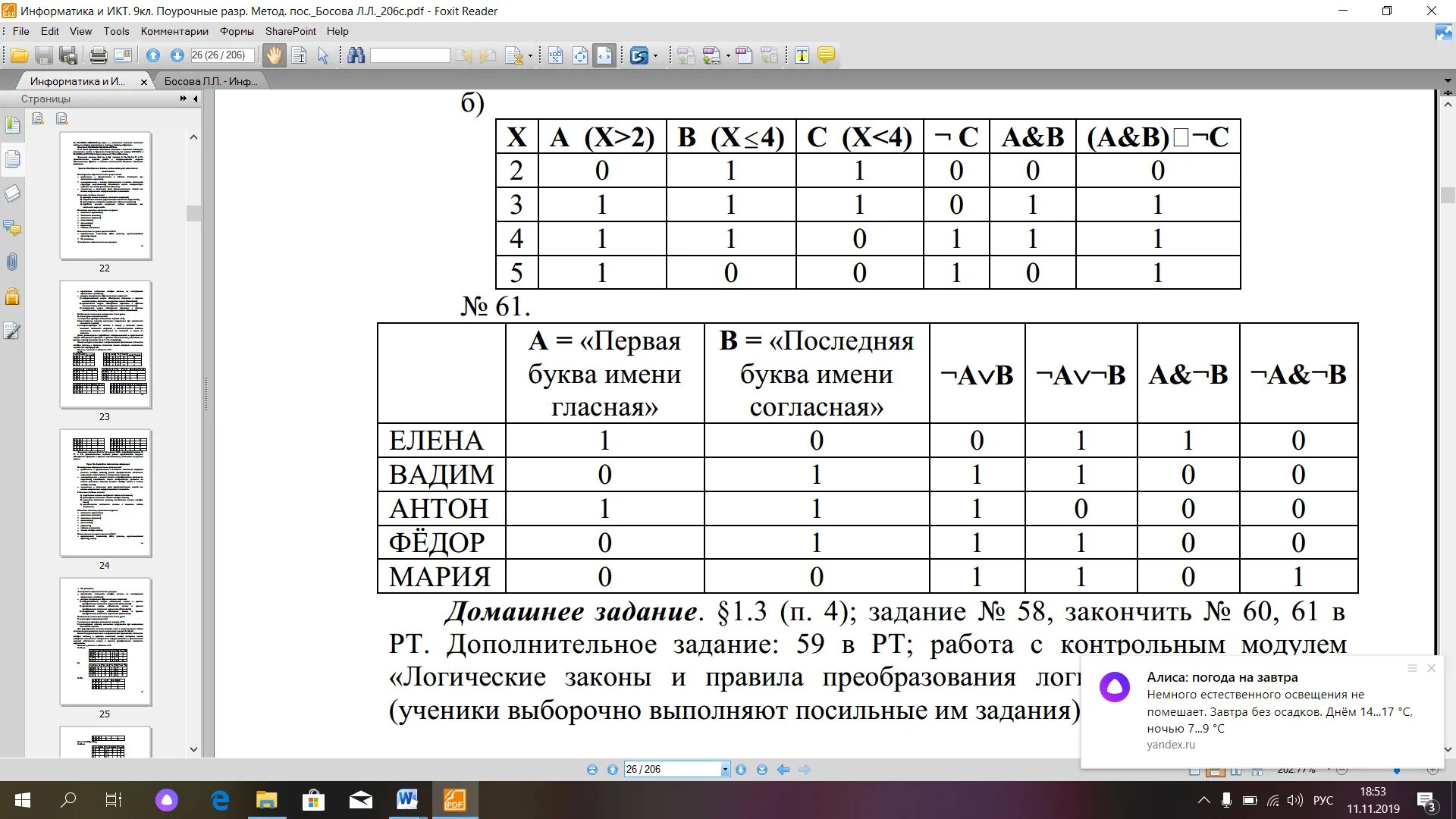
Task: Open the Edit menu
Action: point(50,31)
